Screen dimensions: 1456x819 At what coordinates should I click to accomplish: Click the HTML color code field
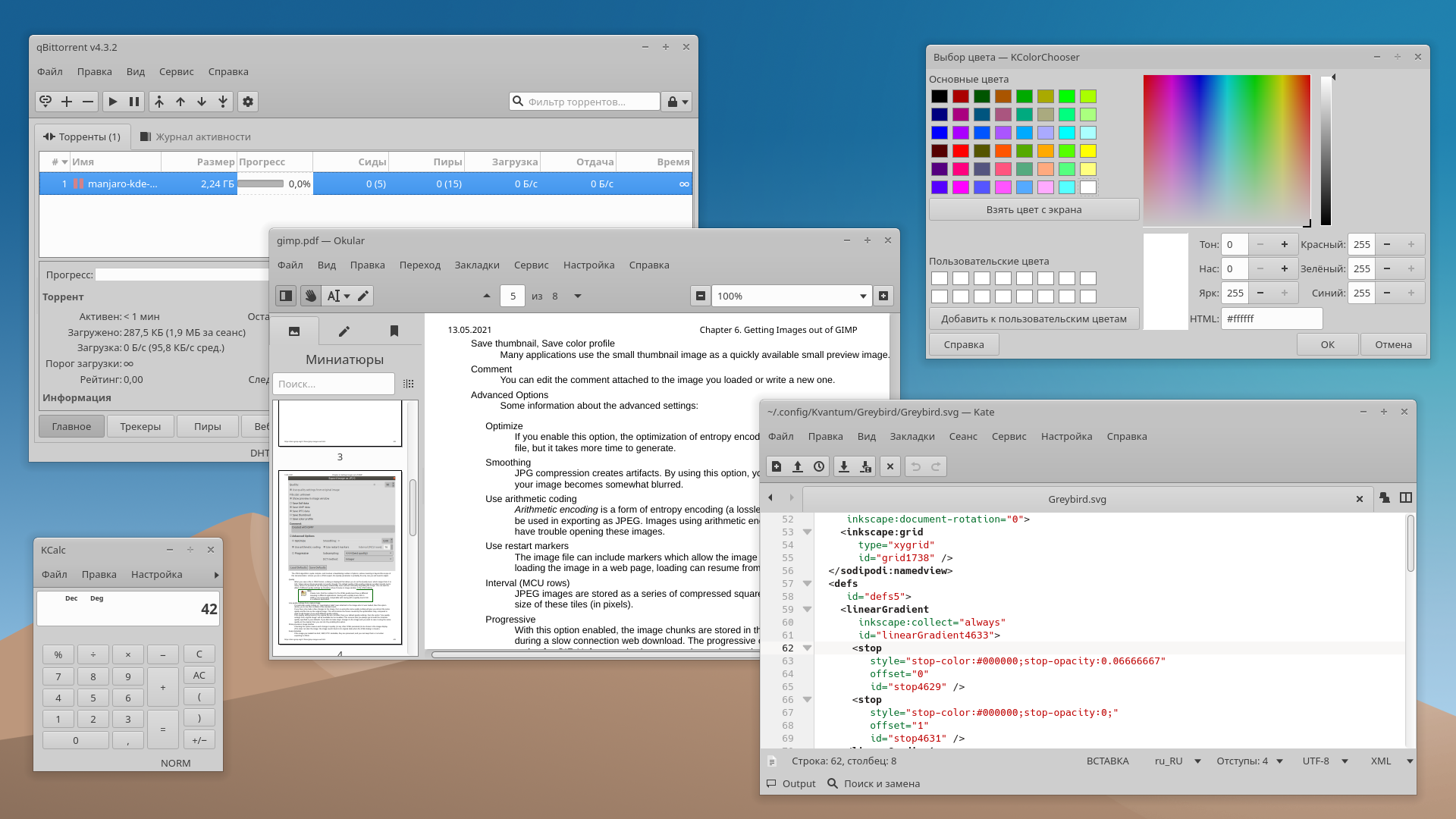coord(1272,319)
